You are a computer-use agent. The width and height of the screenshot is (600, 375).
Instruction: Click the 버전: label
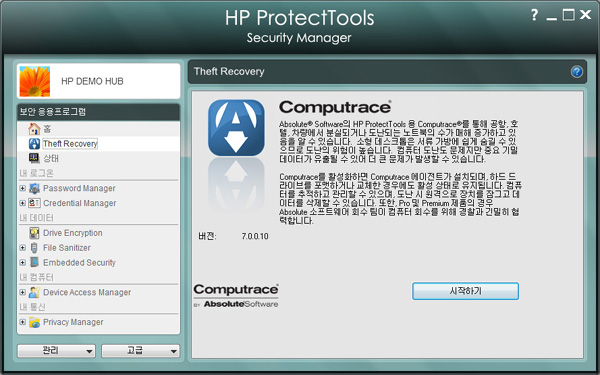pyautogui.click(x=207, y=236)
